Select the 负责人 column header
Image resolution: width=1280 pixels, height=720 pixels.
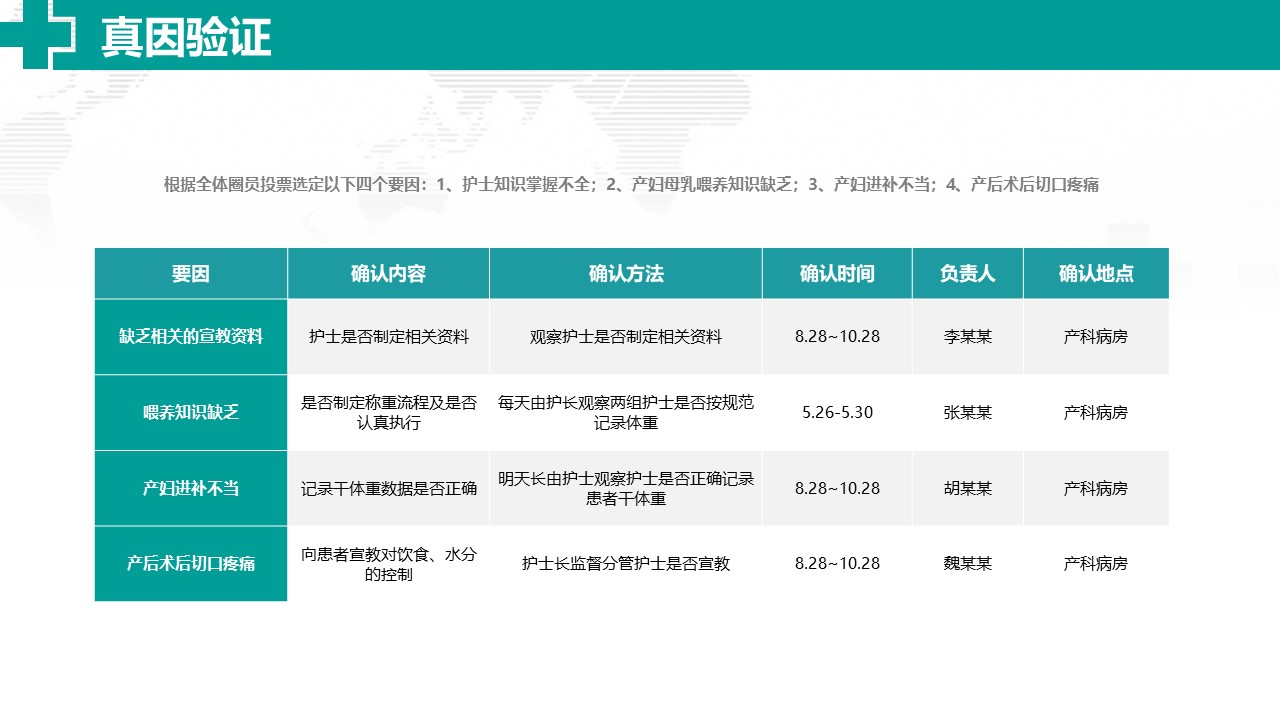[967, 274]
